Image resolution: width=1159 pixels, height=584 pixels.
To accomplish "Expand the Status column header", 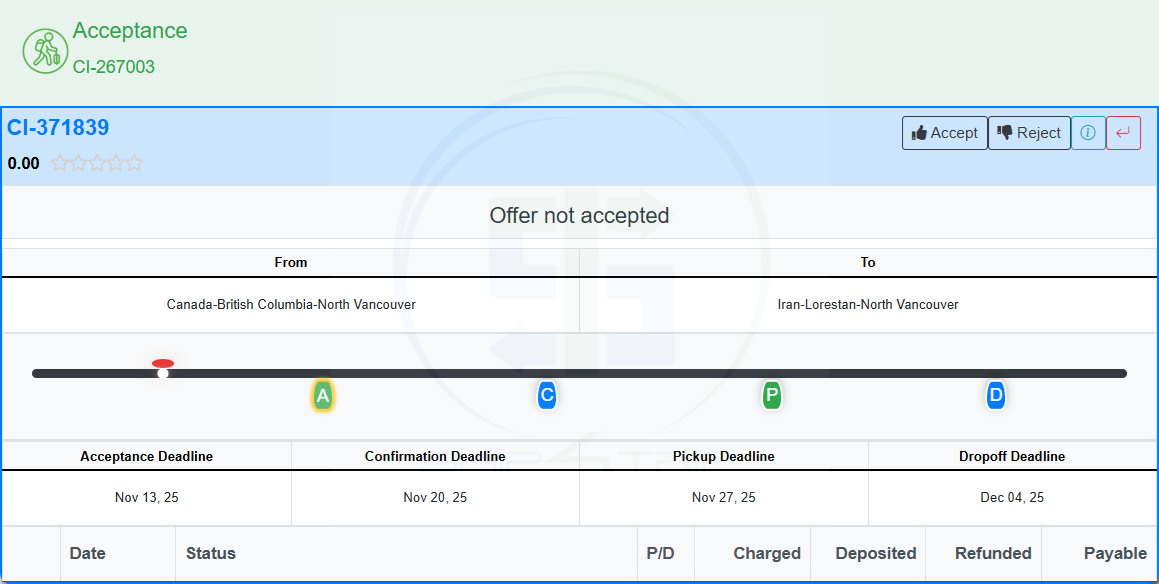I will tap(210, 553).
